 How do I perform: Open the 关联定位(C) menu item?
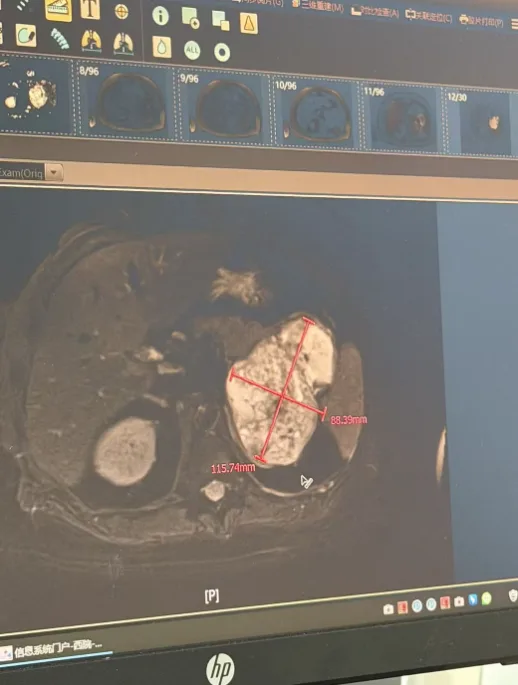428,16
